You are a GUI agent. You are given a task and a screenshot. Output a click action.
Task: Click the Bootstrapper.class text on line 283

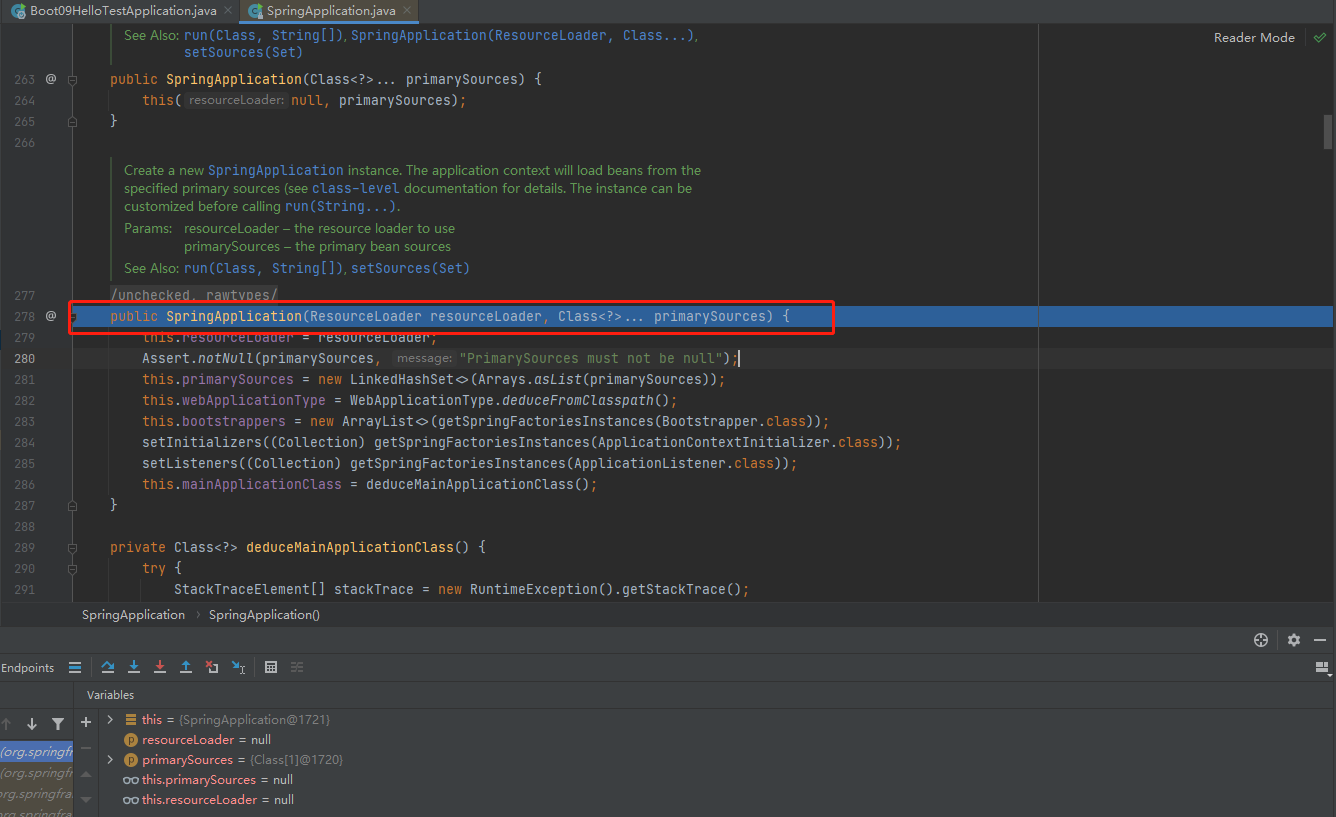point(735,421)
